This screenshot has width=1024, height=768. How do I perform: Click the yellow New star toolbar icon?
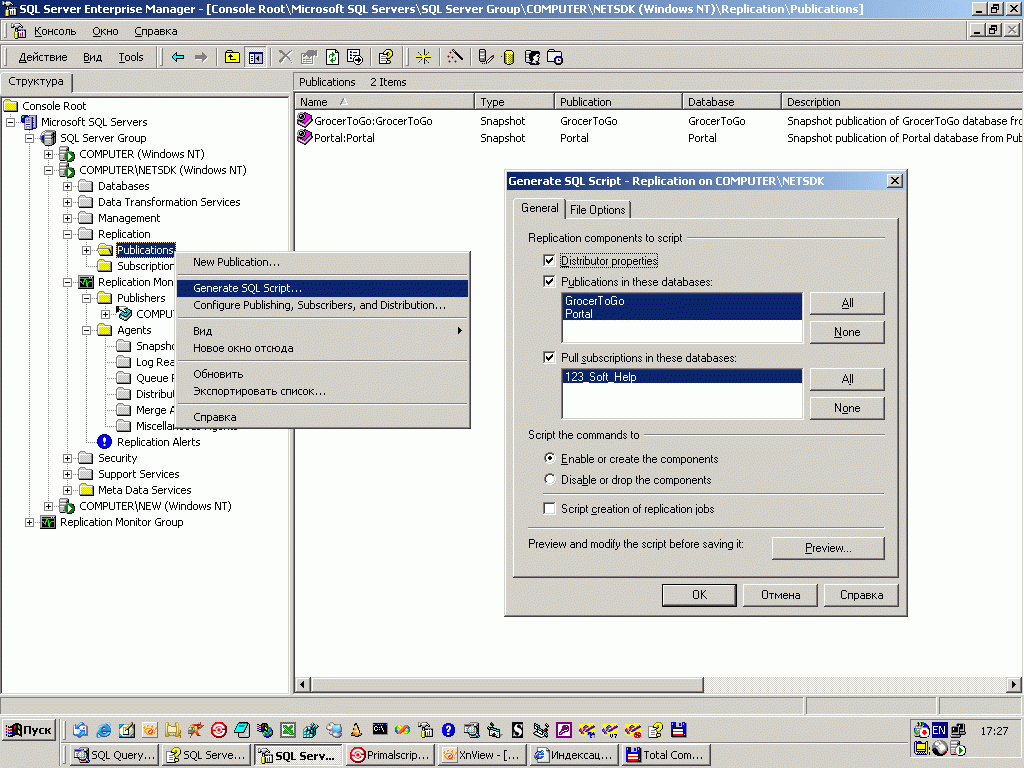[x=423, y=57]
